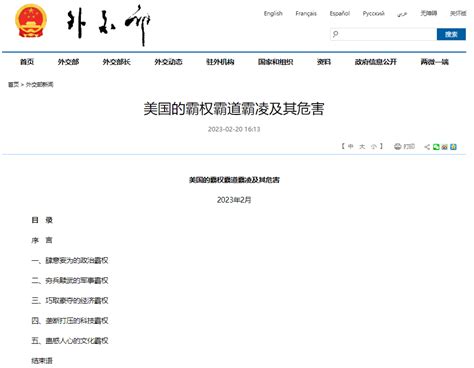
Task: Focus the search input field
Action: 383,34
